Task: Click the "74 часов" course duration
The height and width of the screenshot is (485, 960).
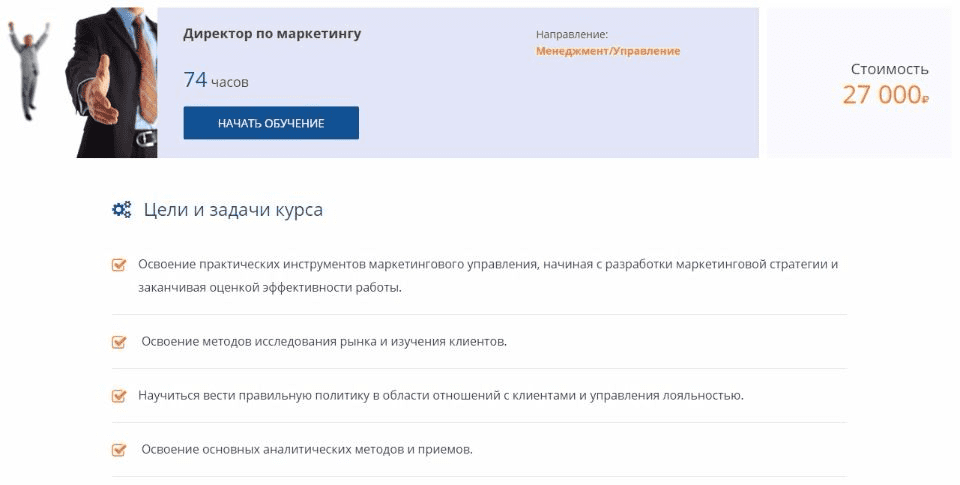Action: [x=216, y=81]
